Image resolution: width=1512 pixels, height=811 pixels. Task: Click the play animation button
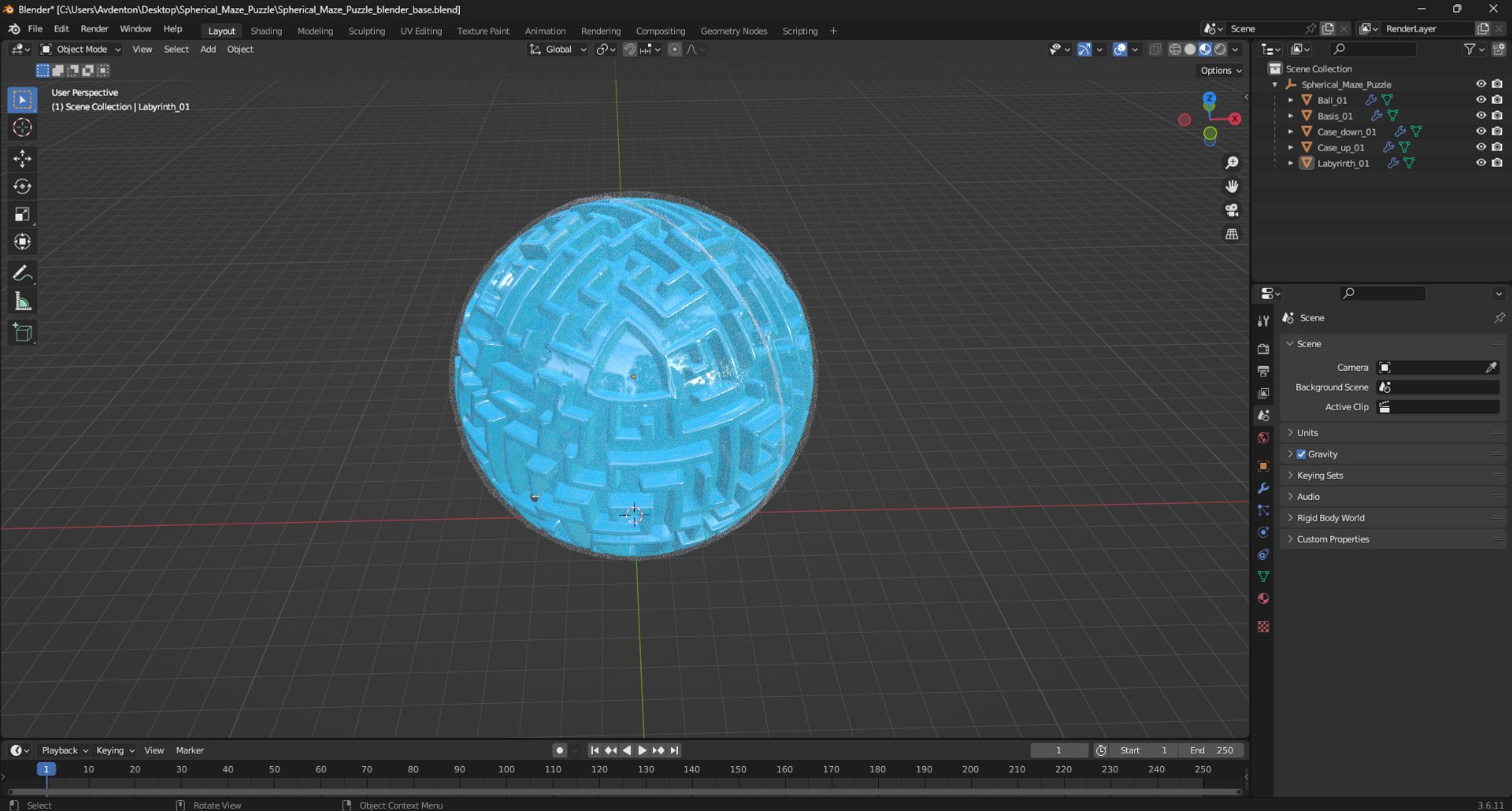click(642, 750)
